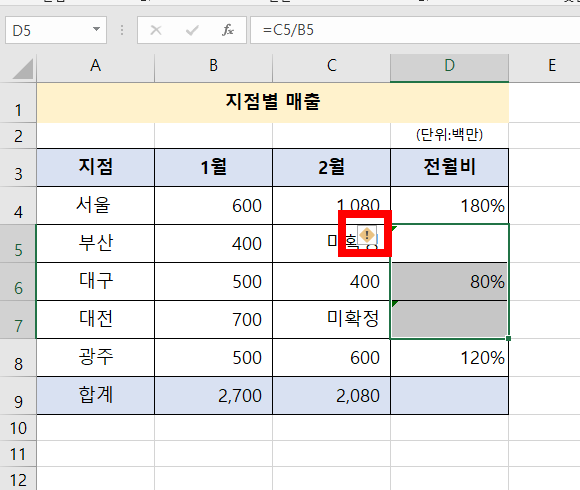Click the 합계 cell

95,396
